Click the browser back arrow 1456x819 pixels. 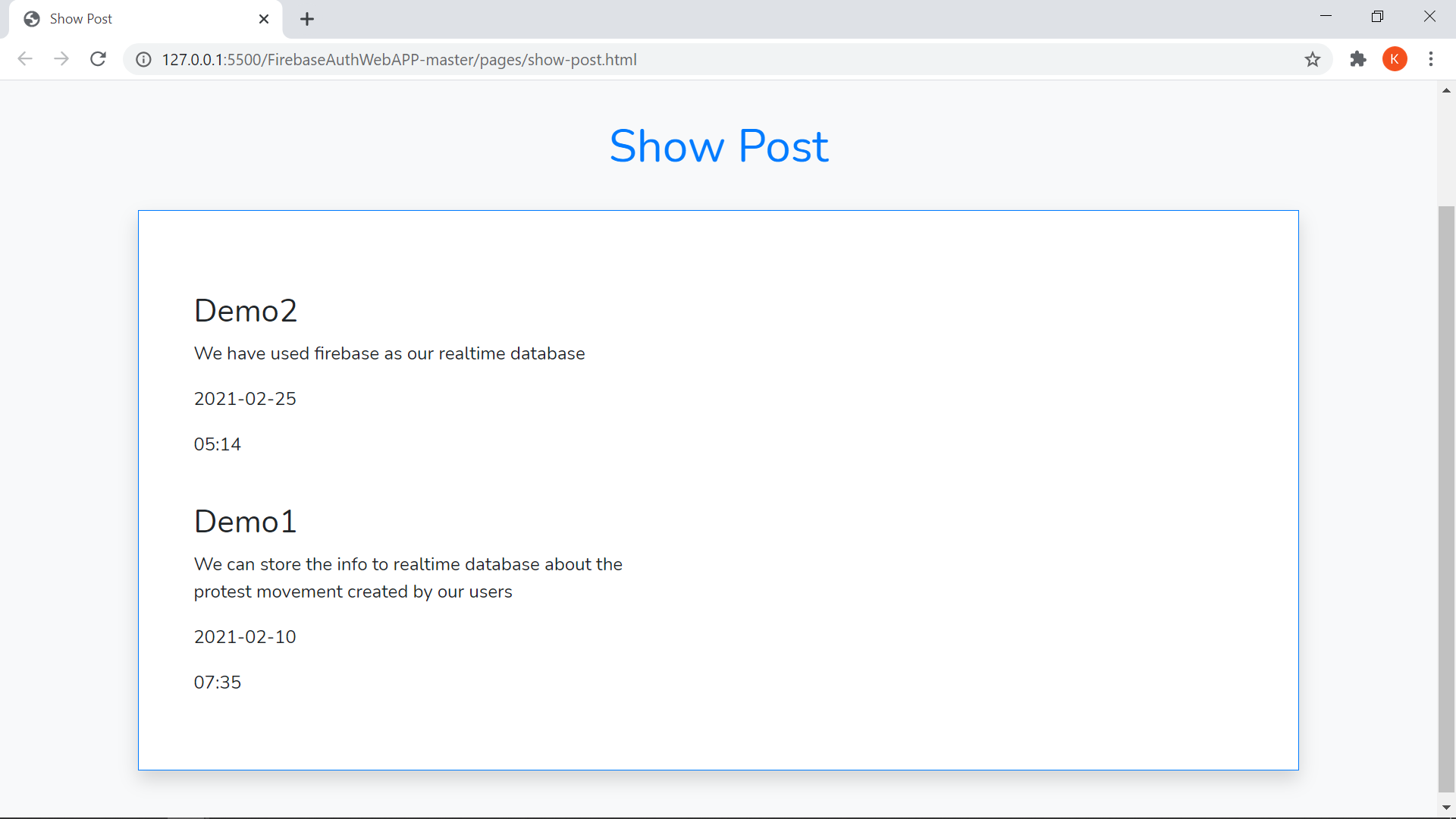tap(25, 59)
